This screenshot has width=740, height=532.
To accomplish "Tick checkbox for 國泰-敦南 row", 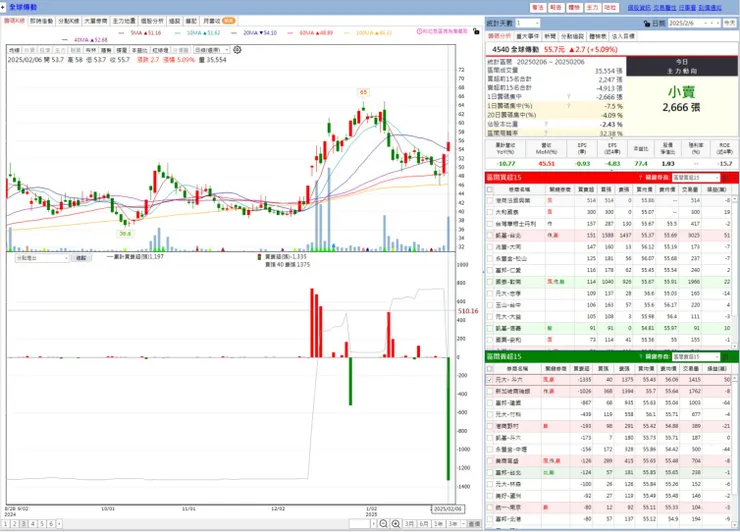I will pos(490,282).
